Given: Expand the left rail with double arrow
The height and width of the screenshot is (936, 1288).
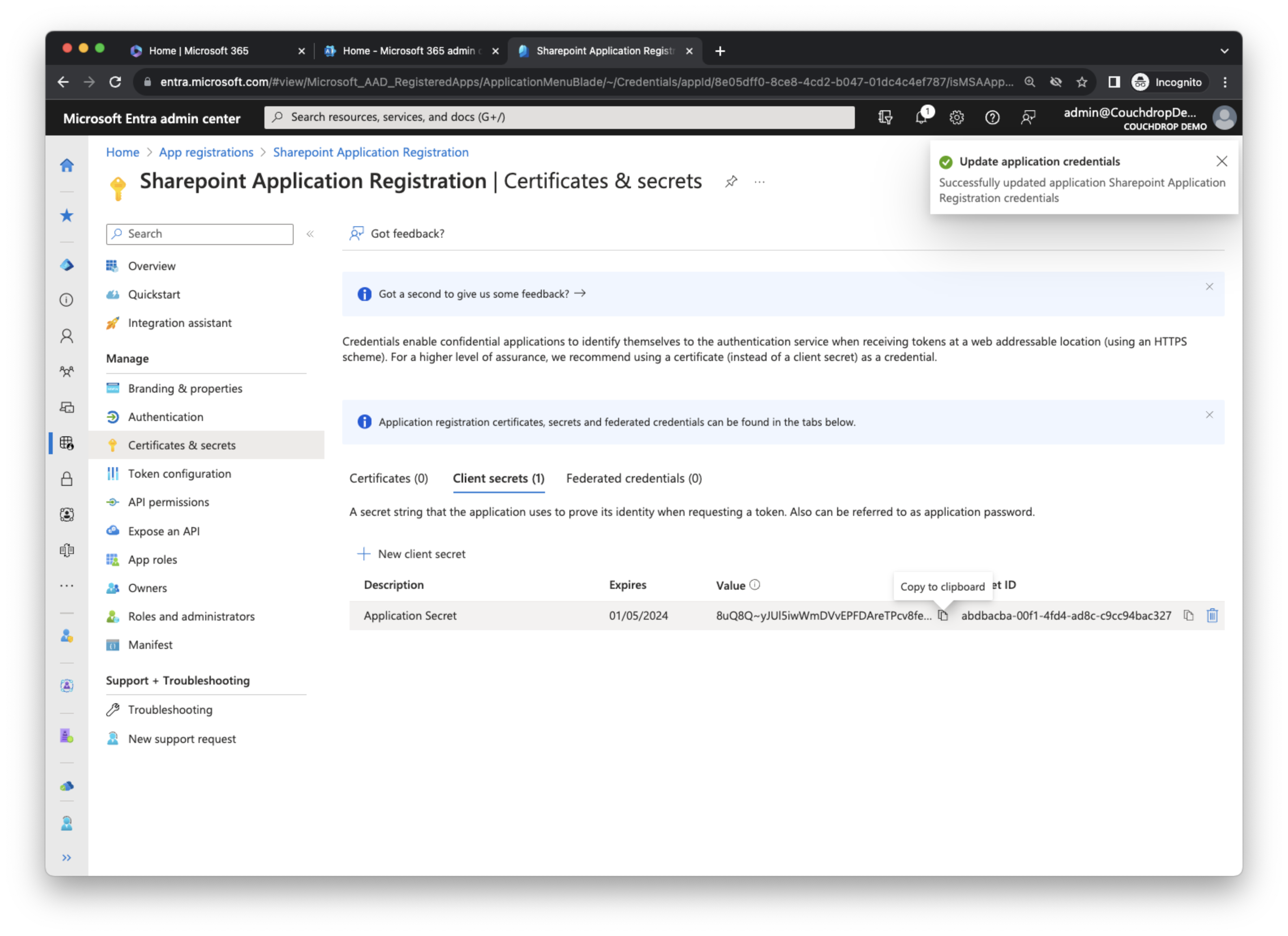Looking at the screenshot, I should (67, 858).
